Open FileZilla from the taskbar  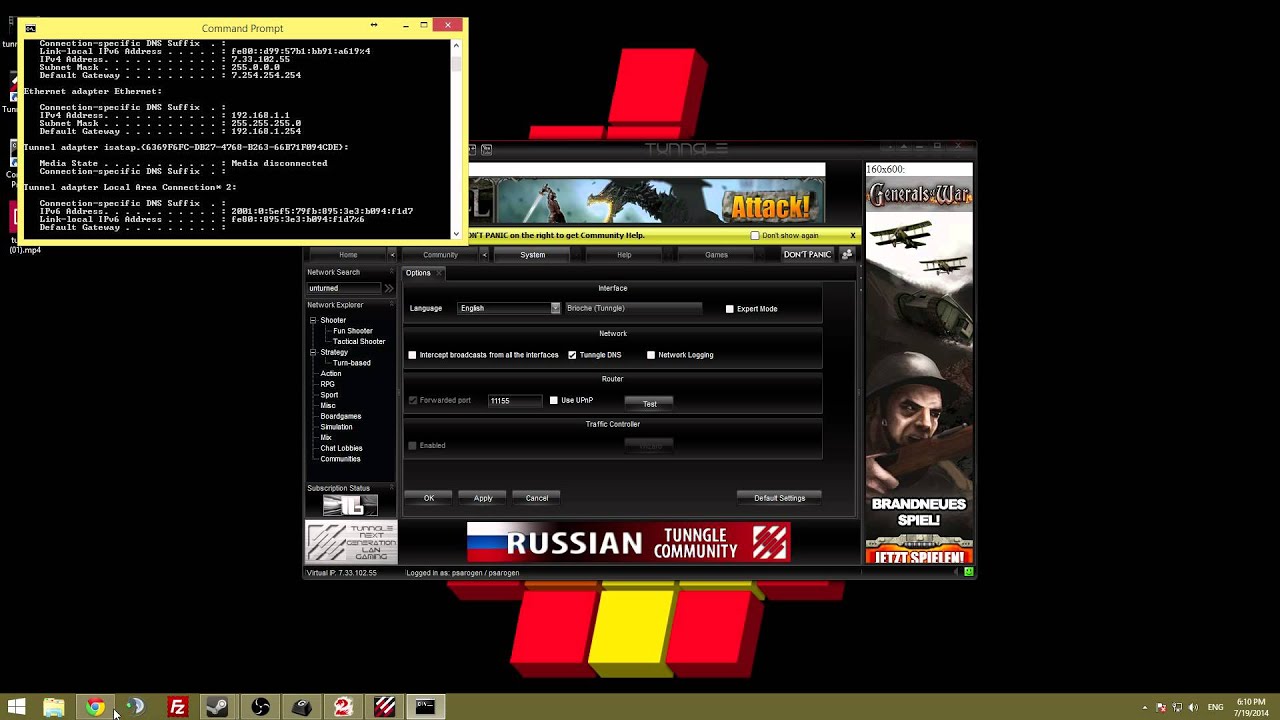coord(177,707)
